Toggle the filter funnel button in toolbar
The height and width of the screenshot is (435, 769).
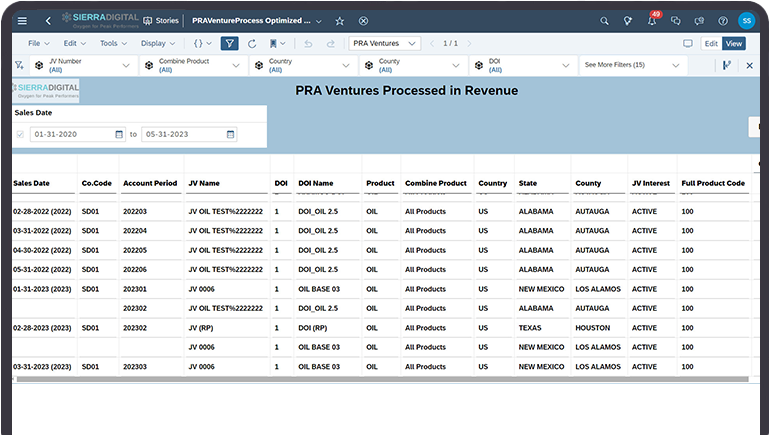coord(229,44)
